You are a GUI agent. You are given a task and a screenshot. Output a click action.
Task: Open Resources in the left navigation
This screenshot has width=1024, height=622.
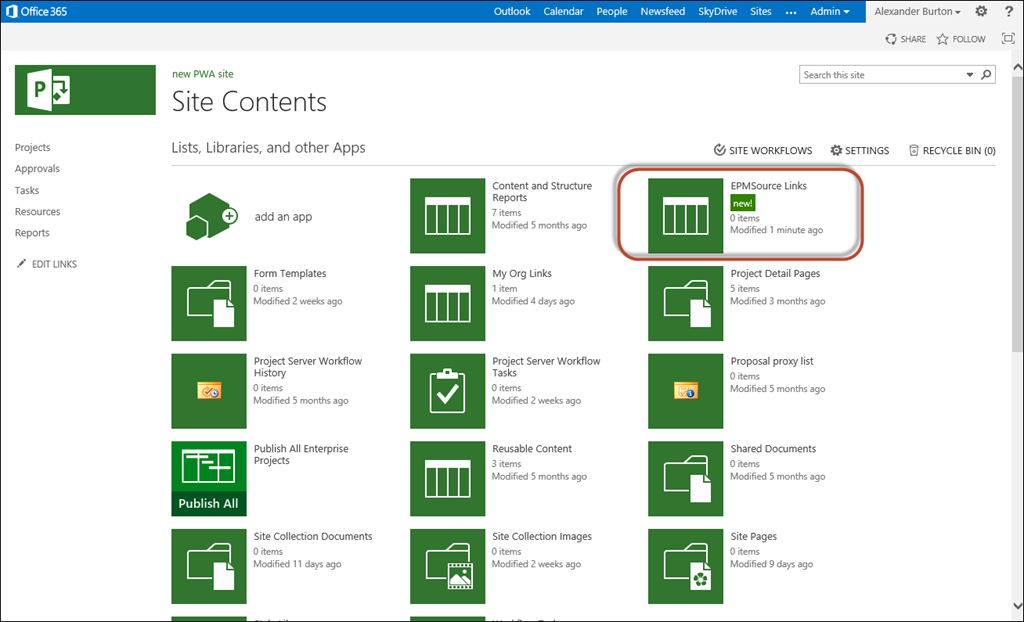(x=37, y=212)
